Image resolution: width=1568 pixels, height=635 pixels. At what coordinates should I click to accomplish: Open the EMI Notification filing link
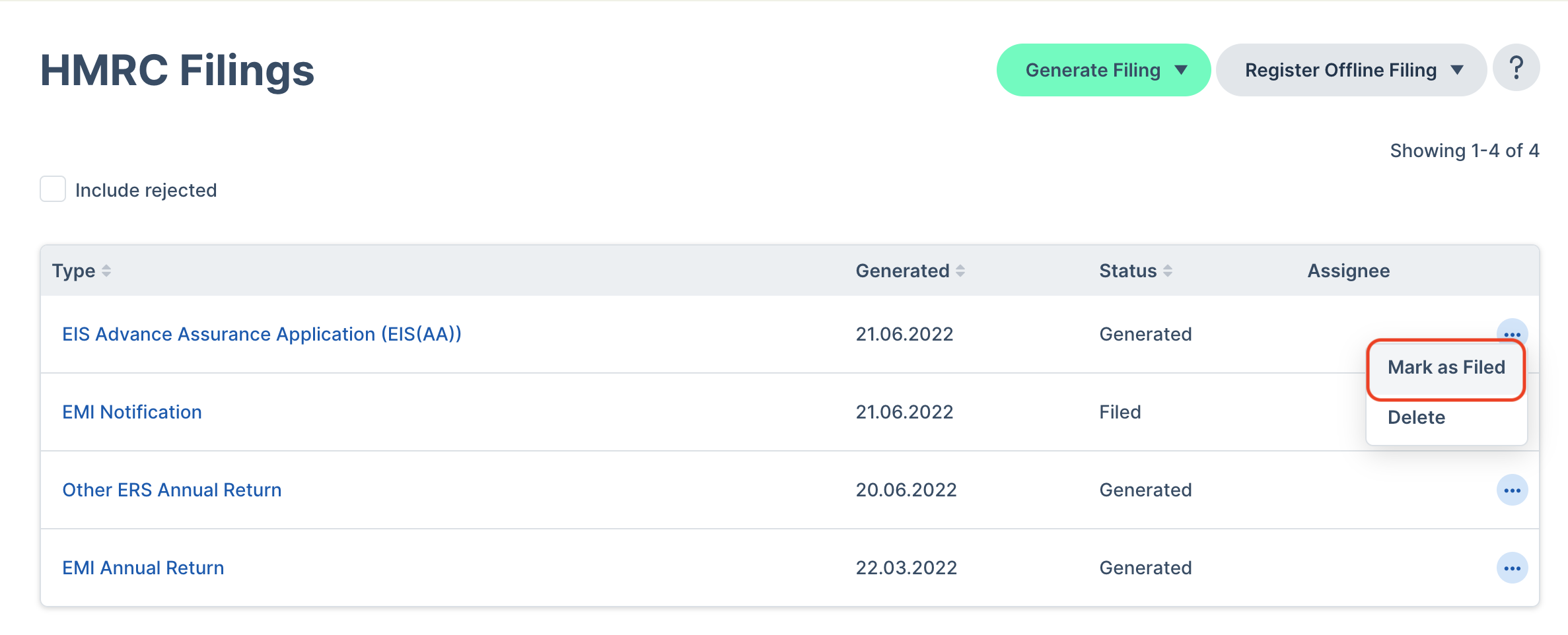click(132, 412)
